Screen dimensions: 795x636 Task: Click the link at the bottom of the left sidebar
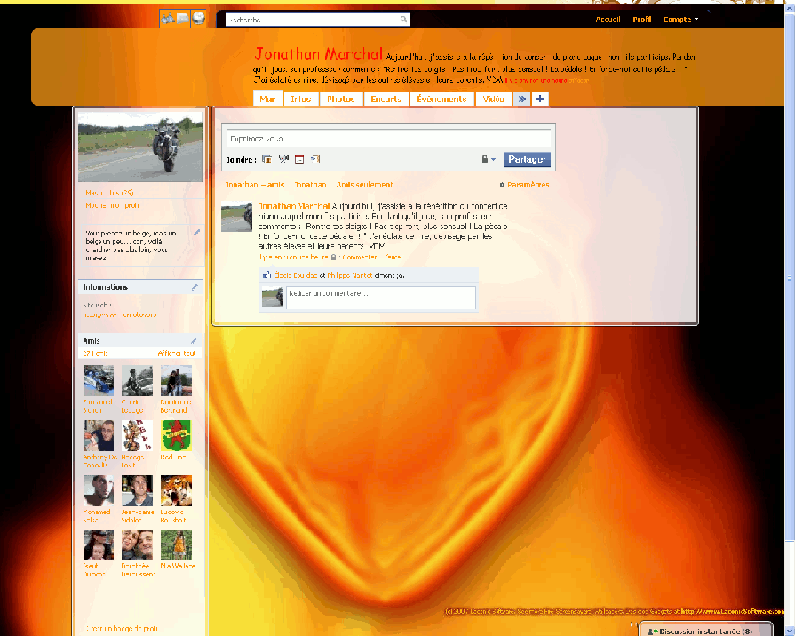(122, 628)
